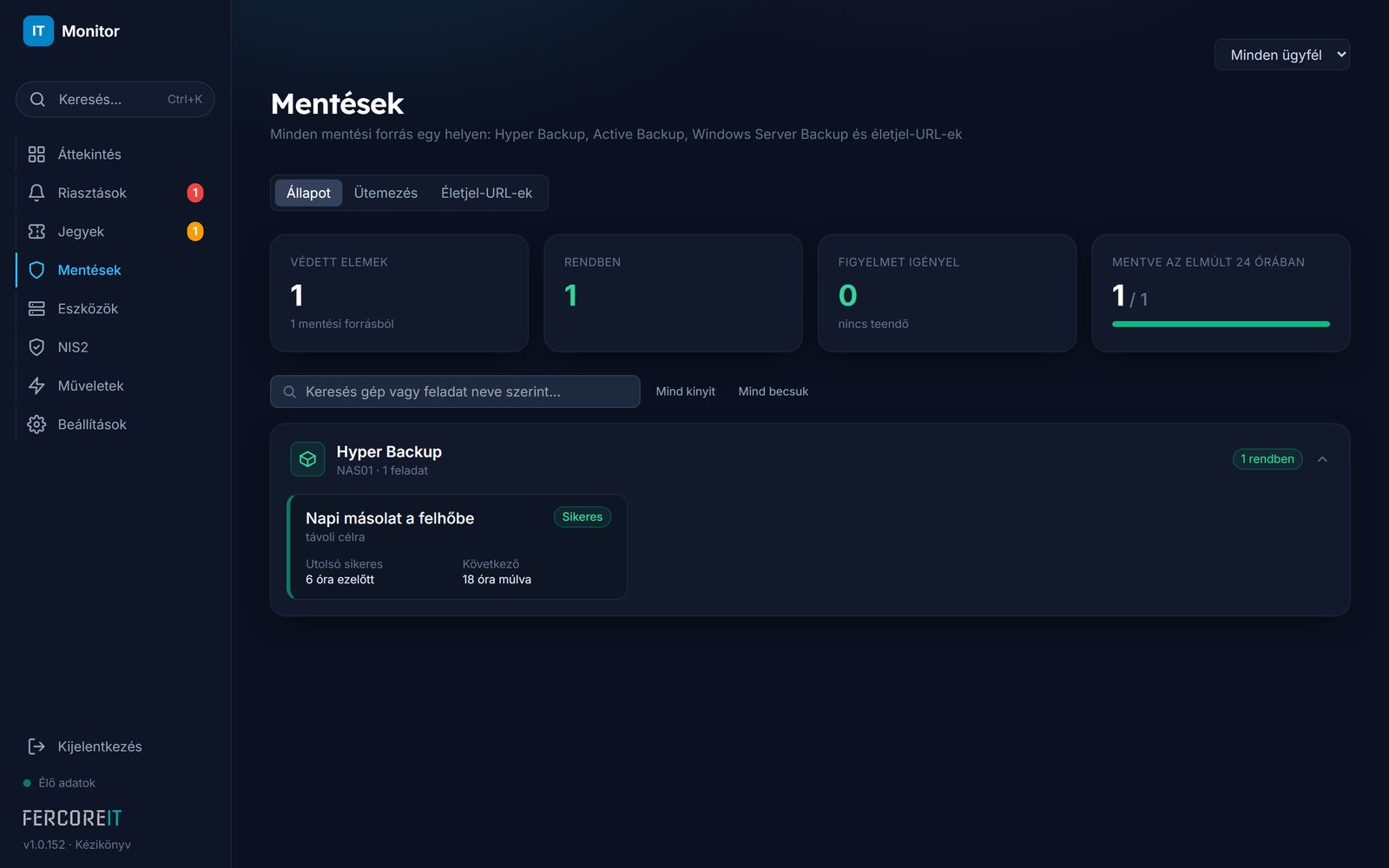Open the Napi másolat a felhőbe task card

pyautogui.click(x=457, y=547)
